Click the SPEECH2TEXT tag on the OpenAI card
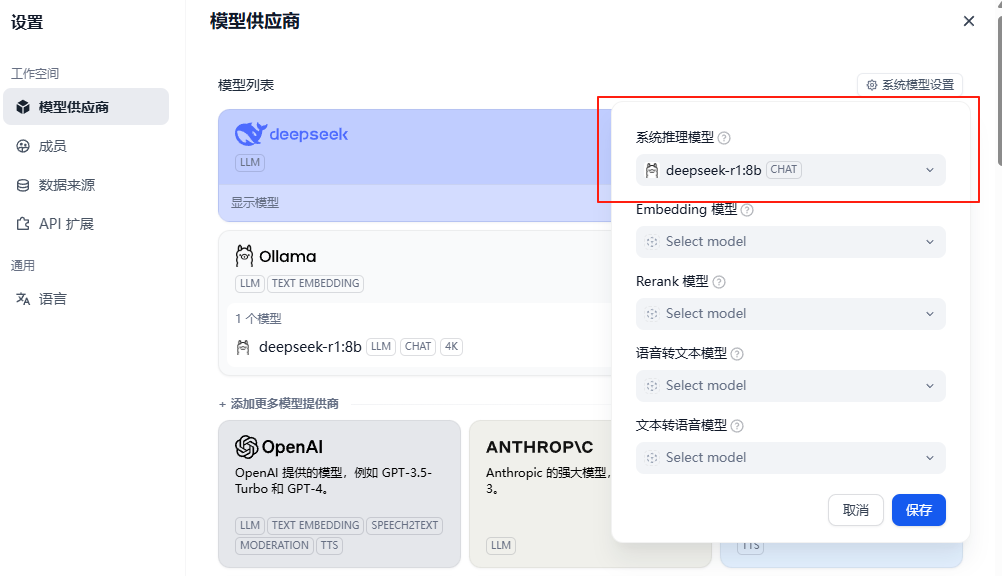1002x576 pixels. pos(405,525)
